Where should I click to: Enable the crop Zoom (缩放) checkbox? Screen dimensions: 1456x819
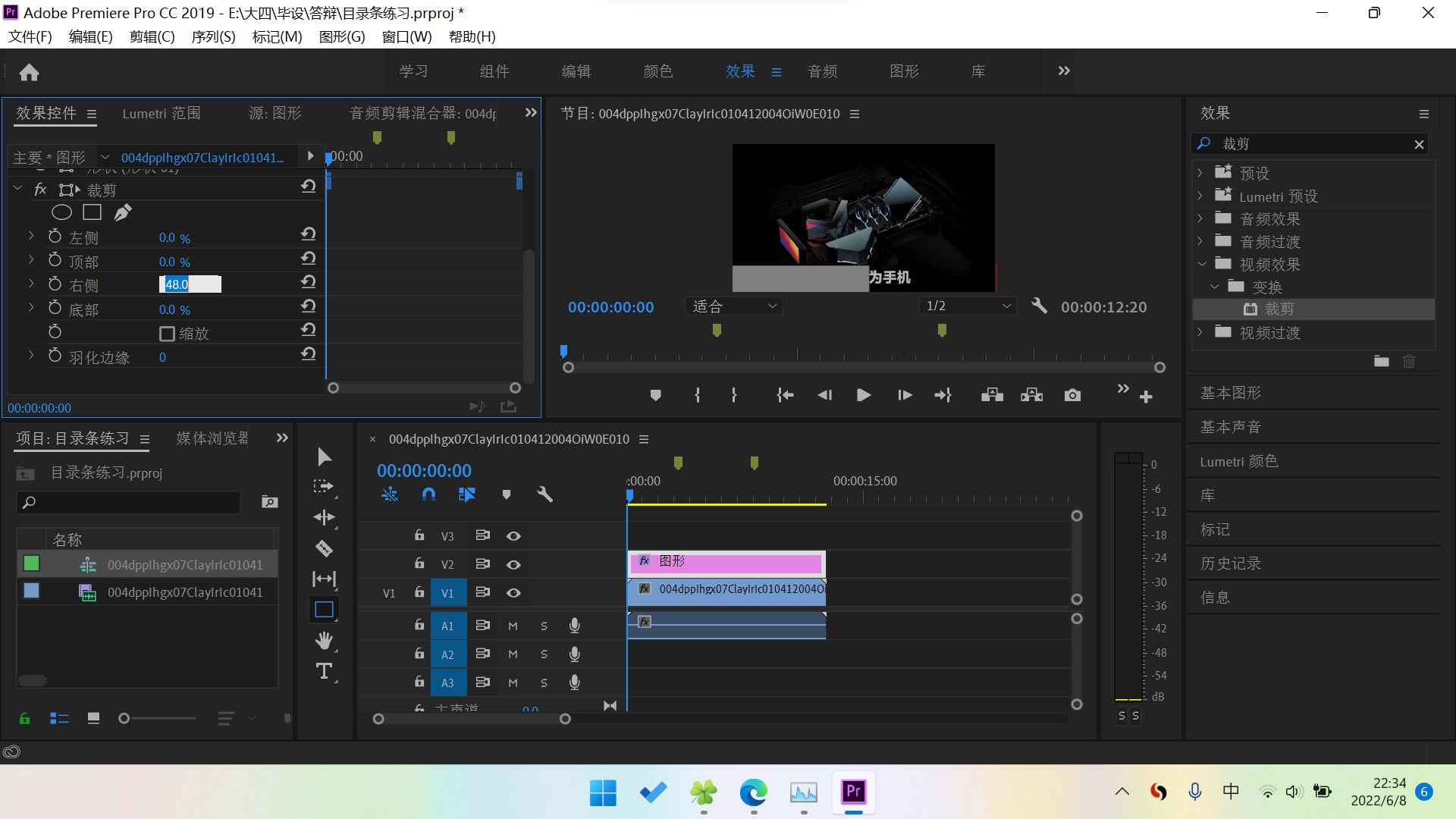click(167, 334)
